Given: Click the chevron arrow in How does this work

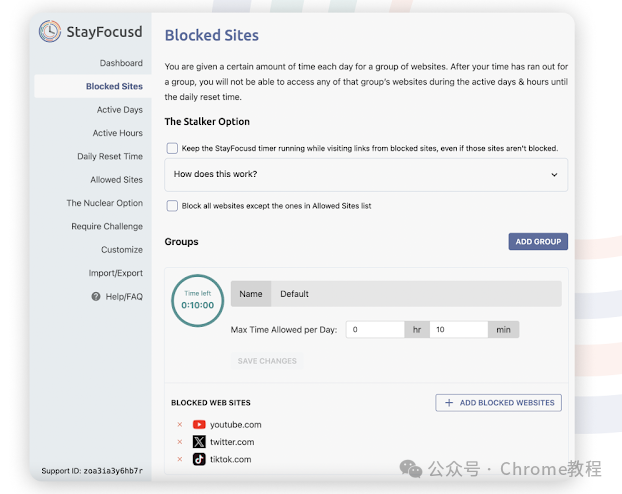Looking at the screenshot, I should [x=554, y=175].
